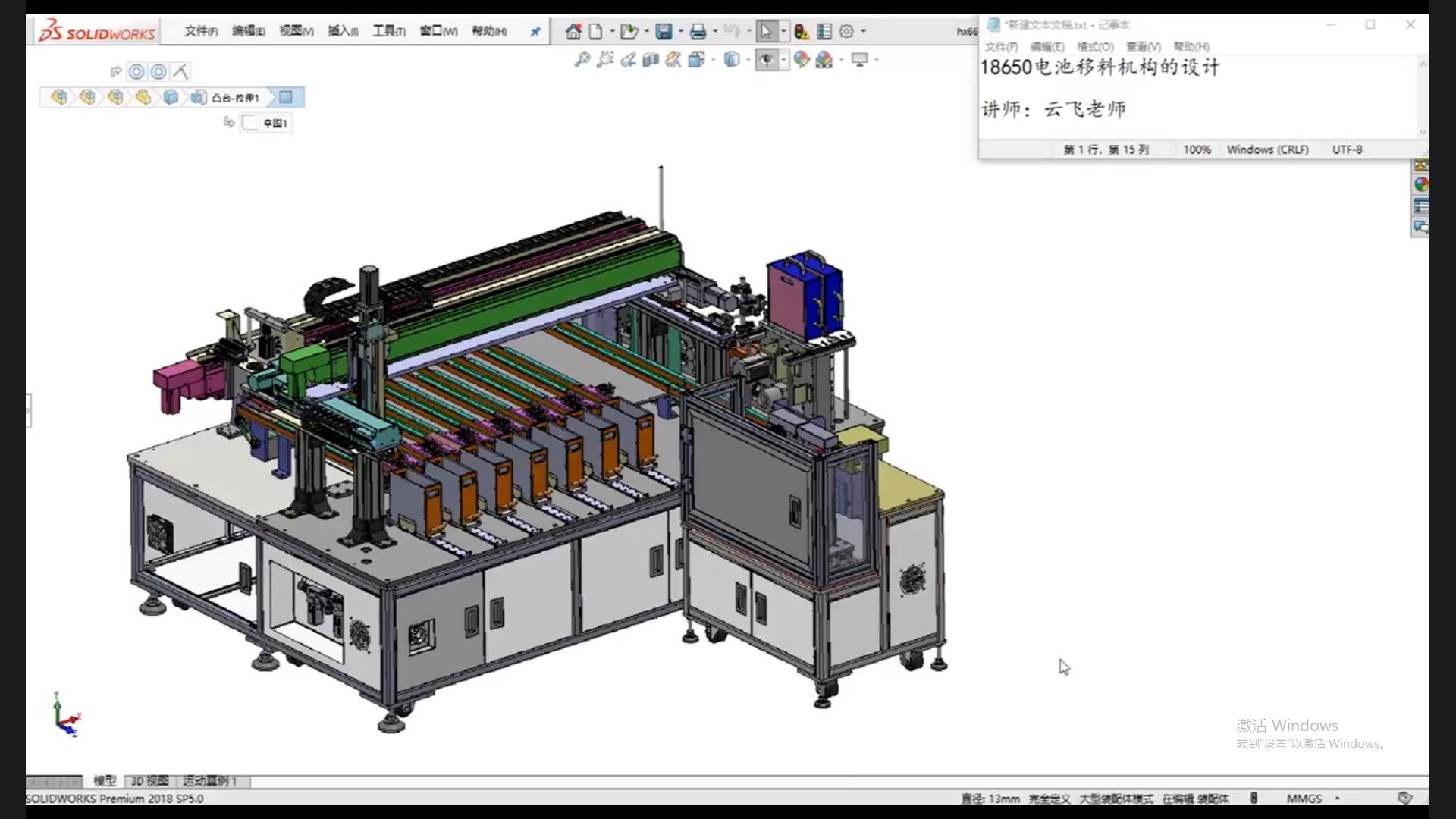
Task: Open View Settings monitor icon
Action: pos(859,59)
